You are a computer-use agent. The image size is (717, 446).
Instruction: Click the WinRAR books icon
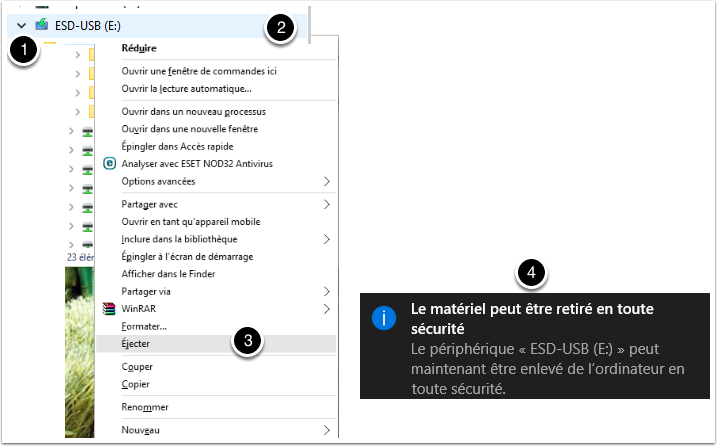click(111, 309)
